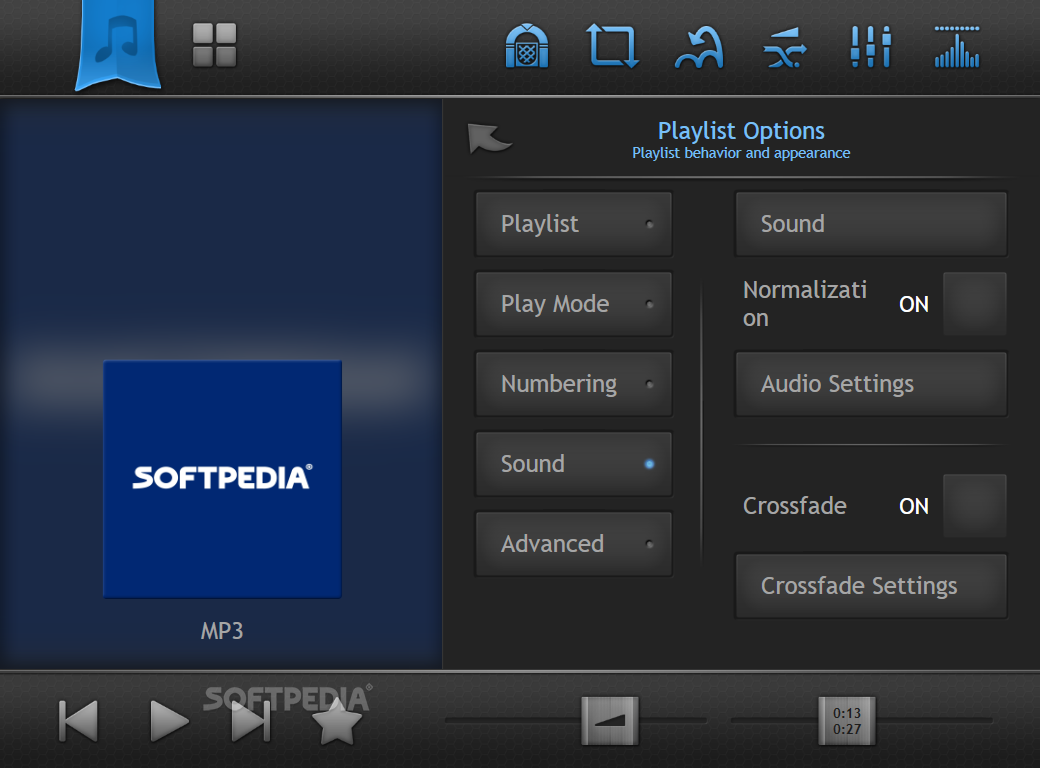Select the Sound category in left column
Screen dimensions: 1040x768
click(x=574, y=464)
